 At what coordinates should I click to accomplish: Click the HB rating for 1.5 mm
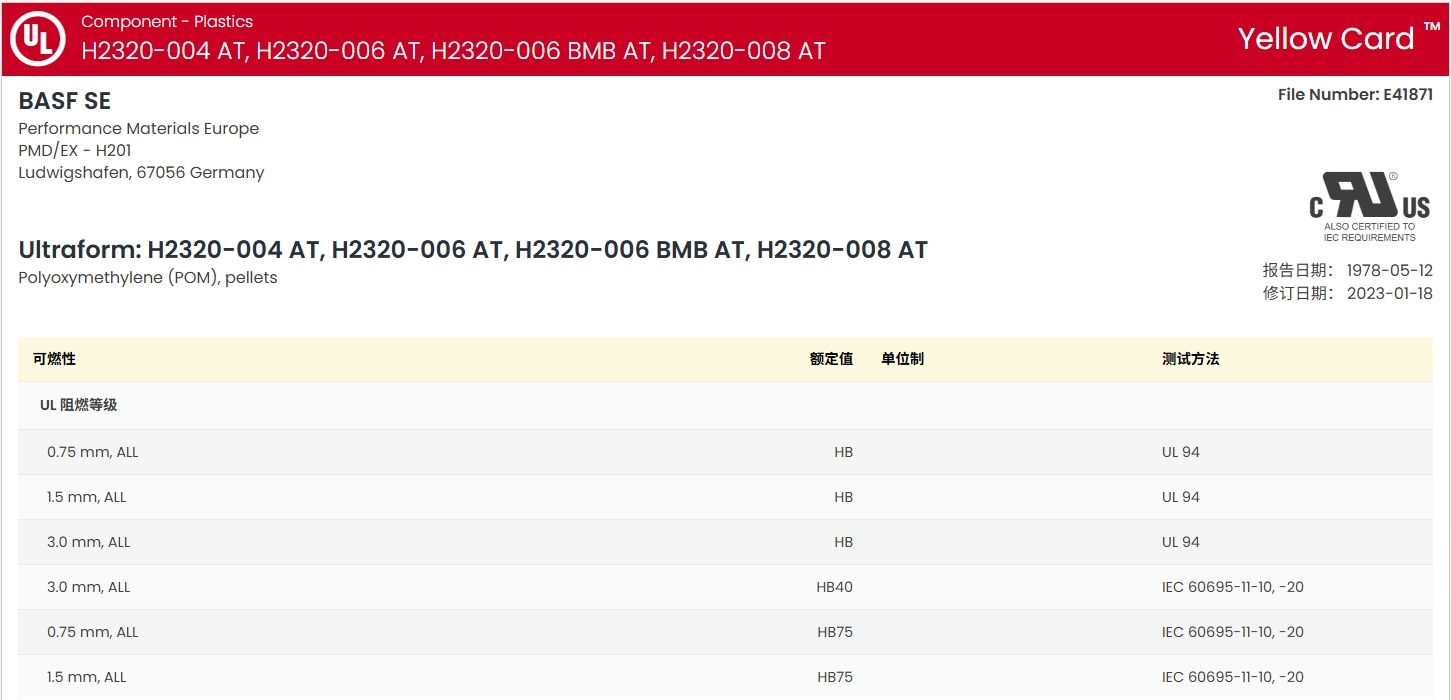(843, 497)
